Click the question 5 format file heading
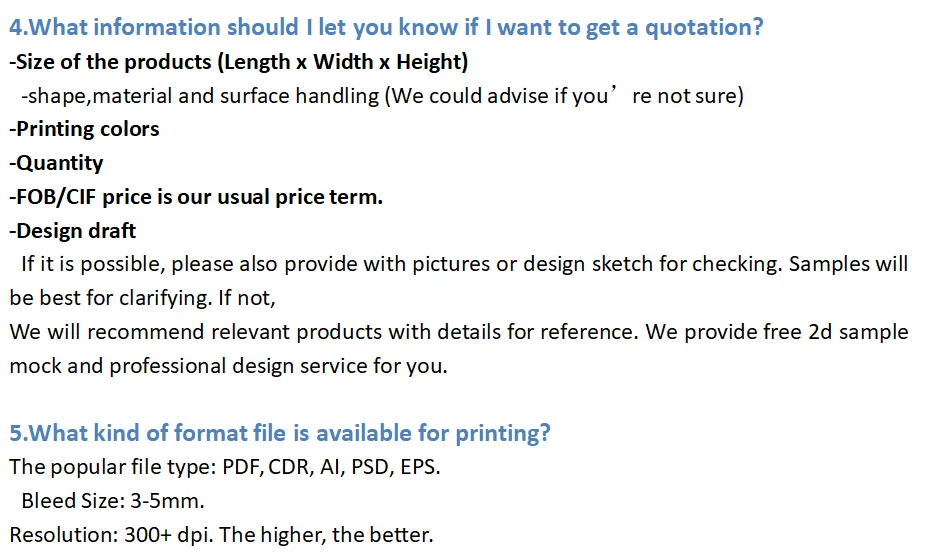This screenshot has height=556, width=946. pyautogui.click(x=280, y=433)
